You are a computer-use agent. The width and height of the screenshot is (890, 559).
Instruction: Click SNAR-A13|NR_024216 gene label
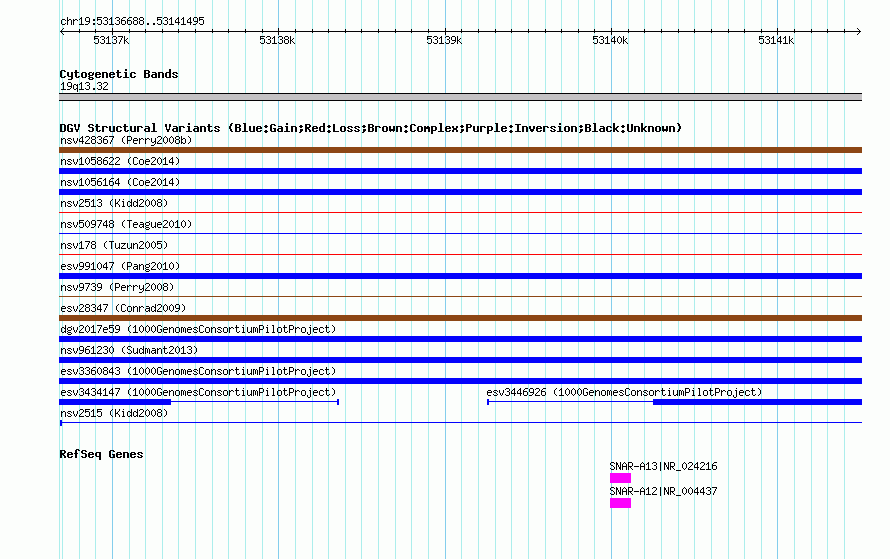pyautogui.click(x=664, y=466)
